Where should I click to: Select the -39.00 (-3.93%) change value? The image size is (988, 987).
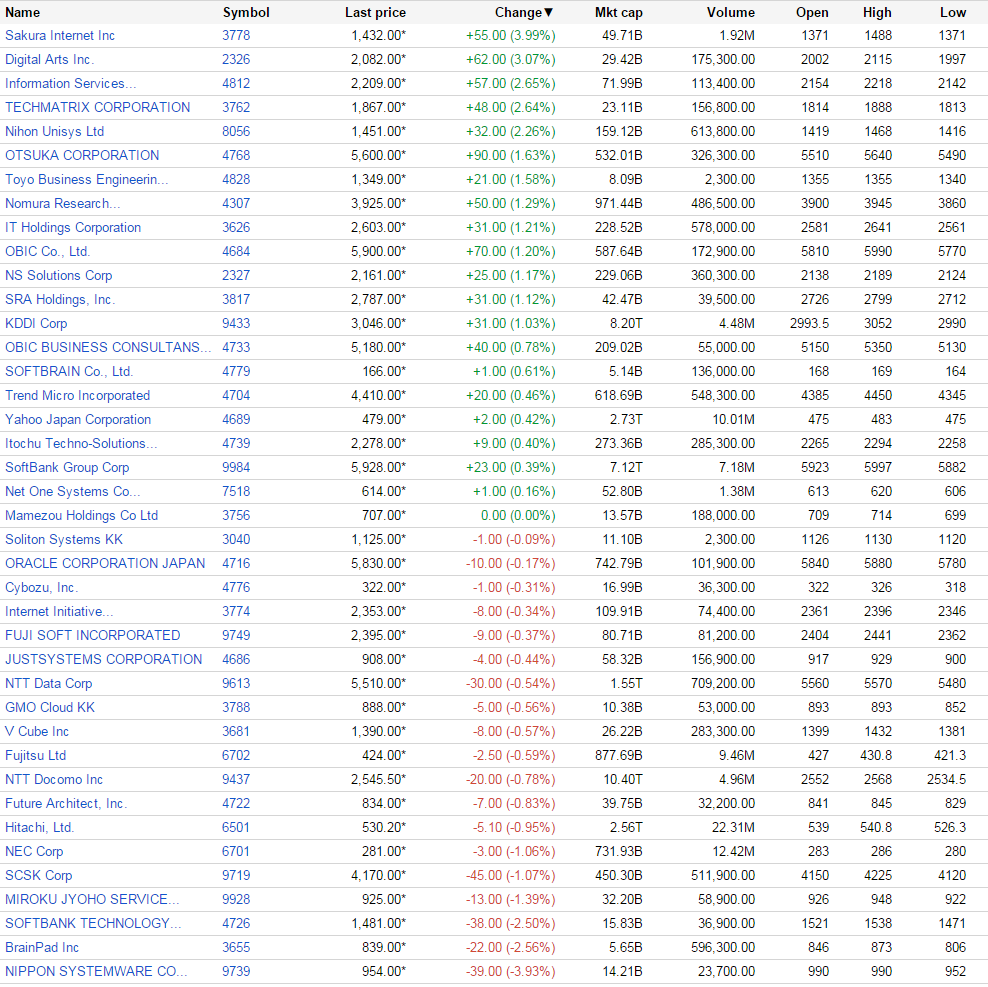click(x=510, y=971)
